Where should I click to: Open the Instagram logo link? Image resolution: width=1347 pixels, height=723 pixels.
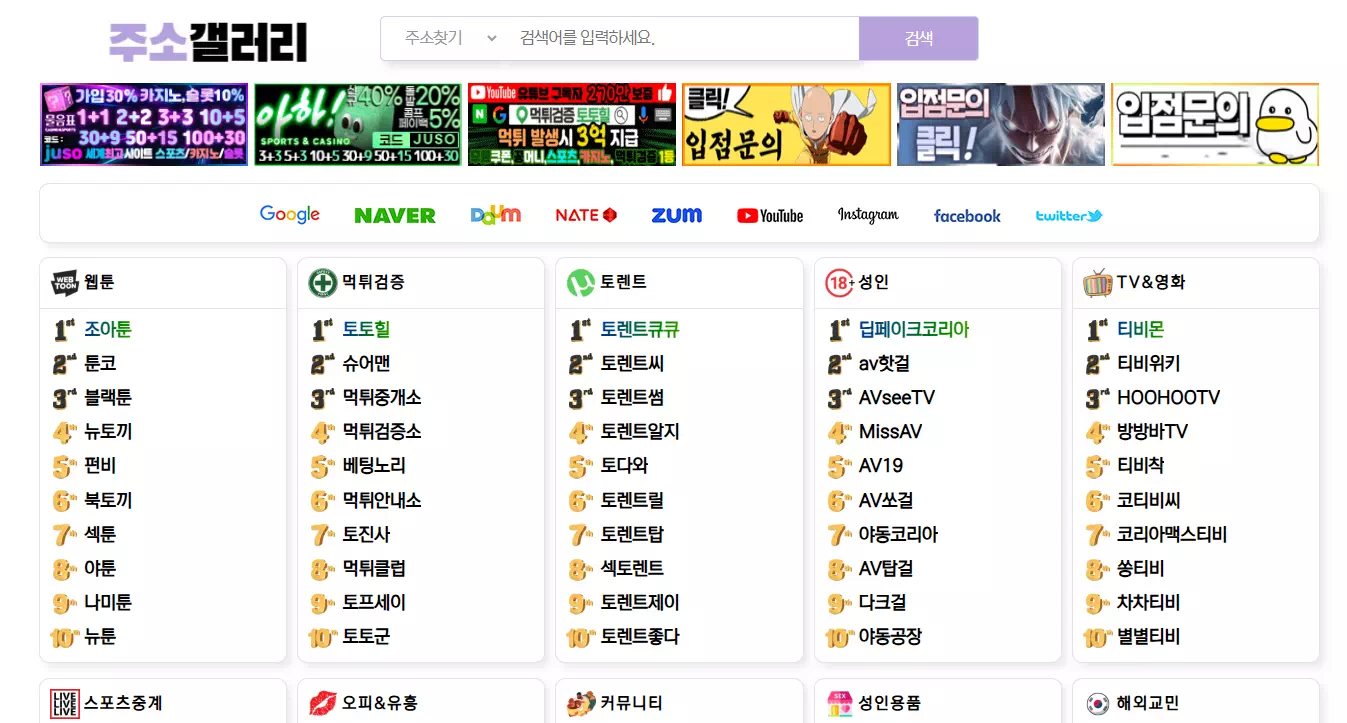(868, 215)
